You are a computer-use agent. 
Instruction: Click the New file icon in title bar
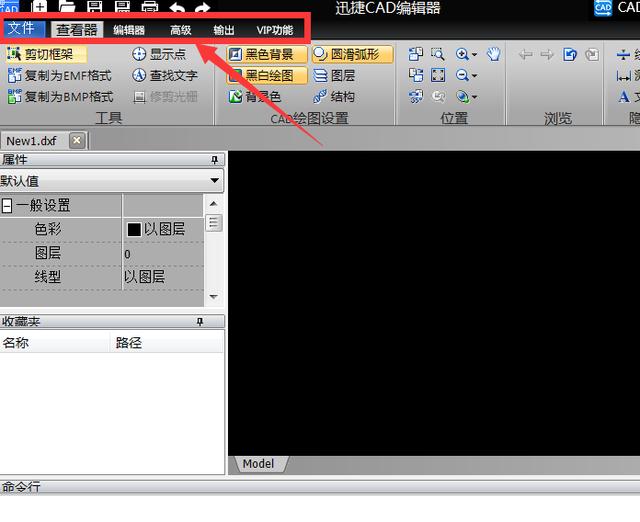coord(39,6)
